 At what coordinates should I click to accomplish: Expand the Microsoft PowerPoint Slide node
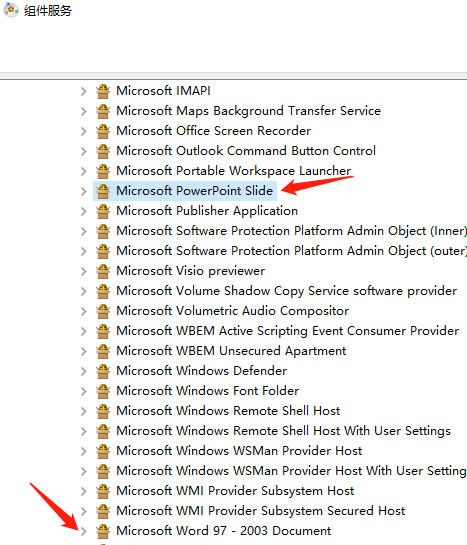[83, 191]
